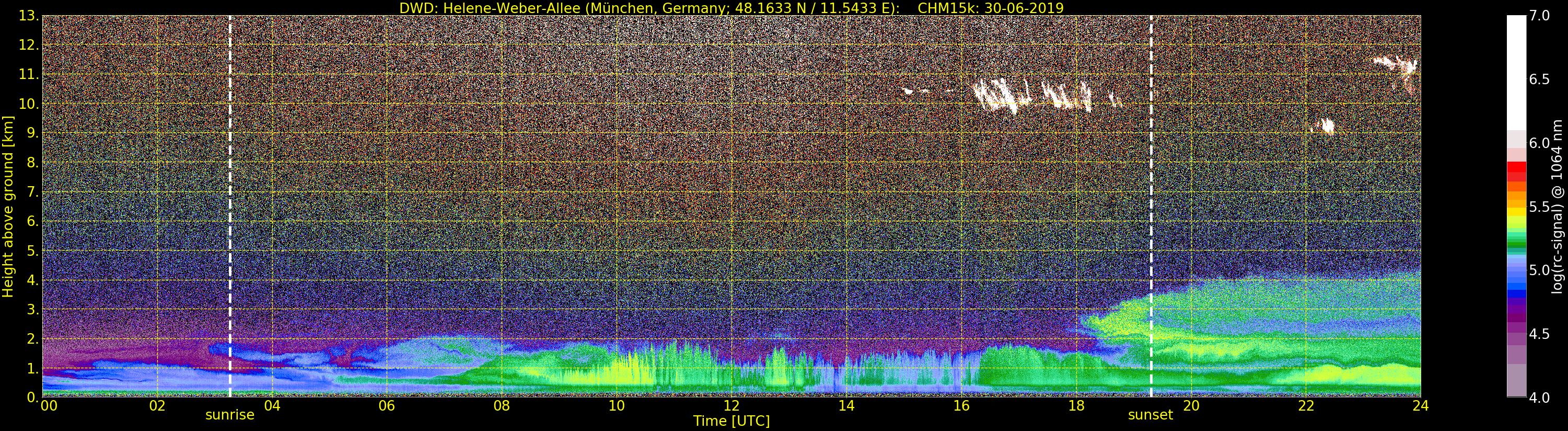The width and height of the screenshot is (1568, 431).
Task: Click the white dashed sunrise line
Action: [x=230, y=206]
